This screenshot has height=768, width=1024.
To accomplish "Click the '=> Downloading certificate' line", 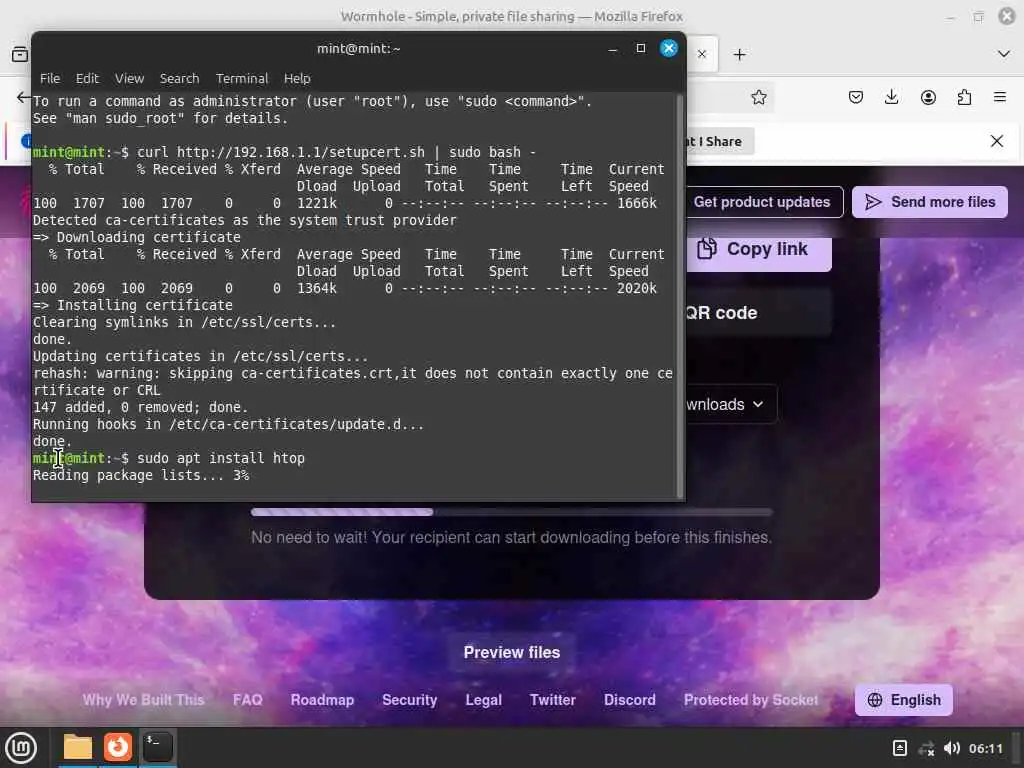I will click(x=136, y=237).
